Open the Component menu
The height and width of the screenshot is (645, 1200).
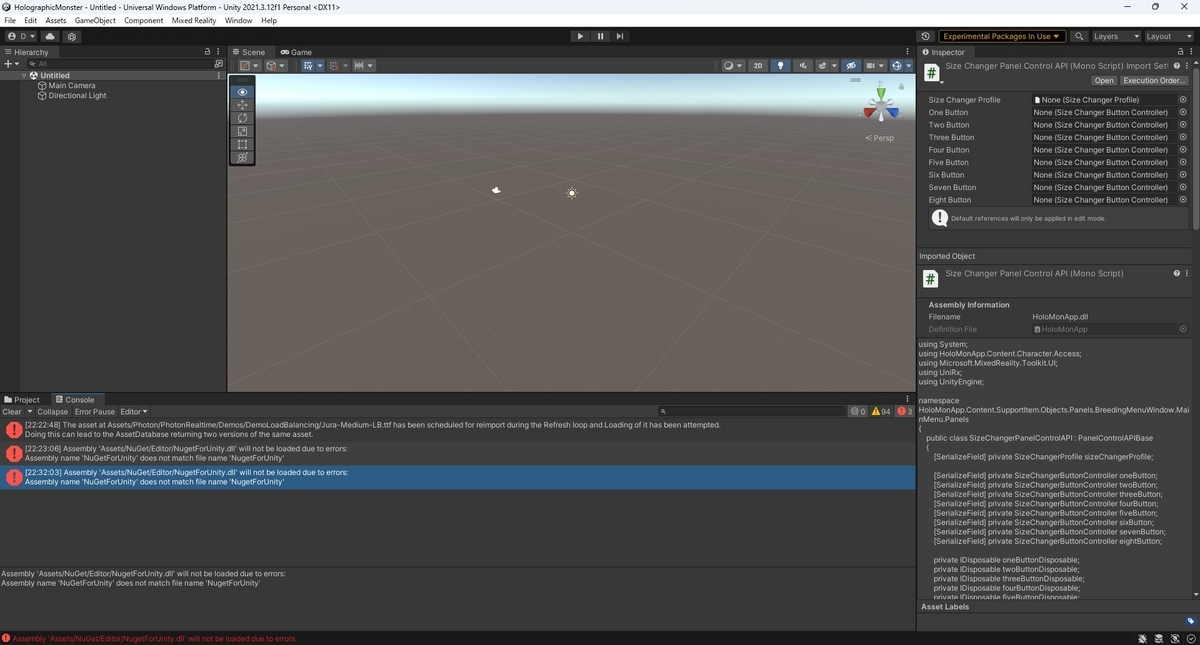click(144, 20)
